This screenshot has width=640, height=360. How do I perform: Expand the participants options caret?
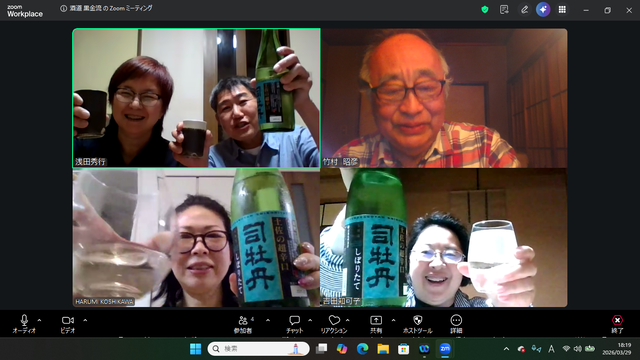click(268, 320)
